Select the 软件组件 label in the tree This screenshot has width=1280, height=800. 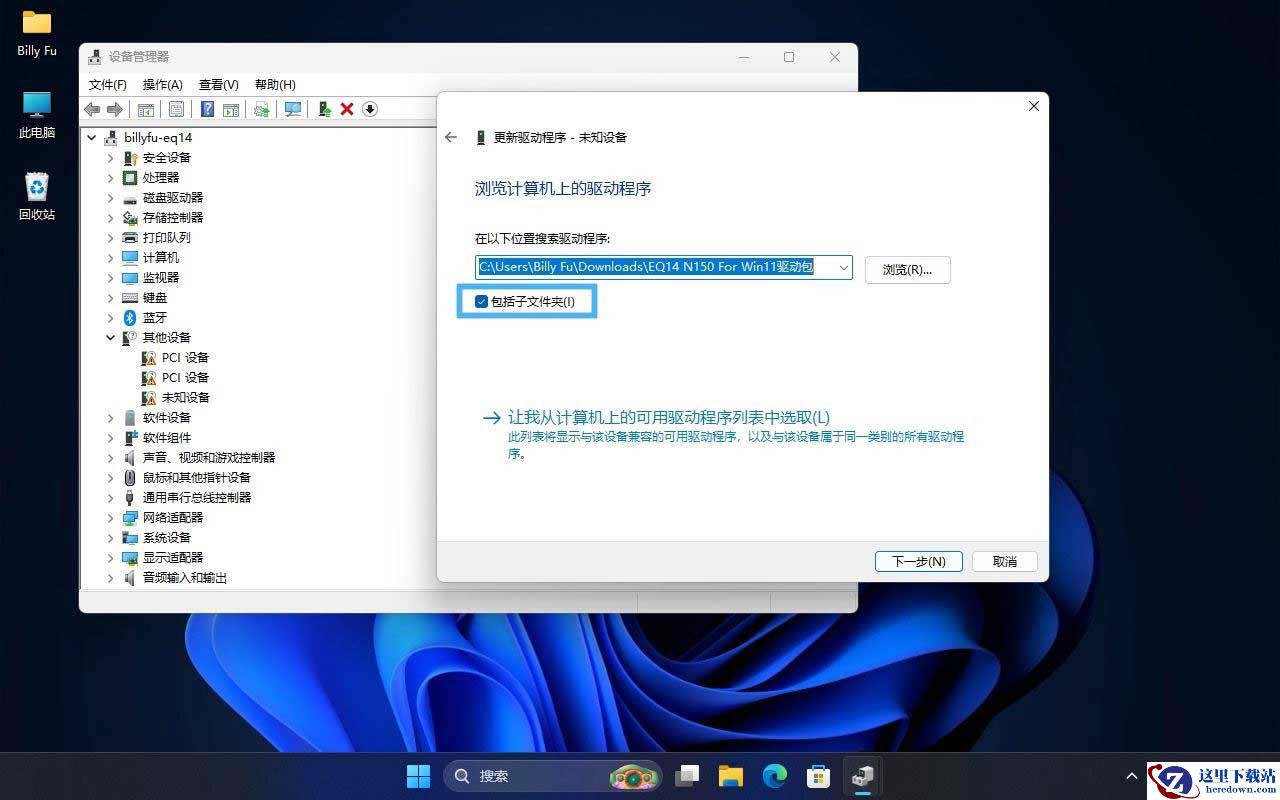click(x=167, y=438)
